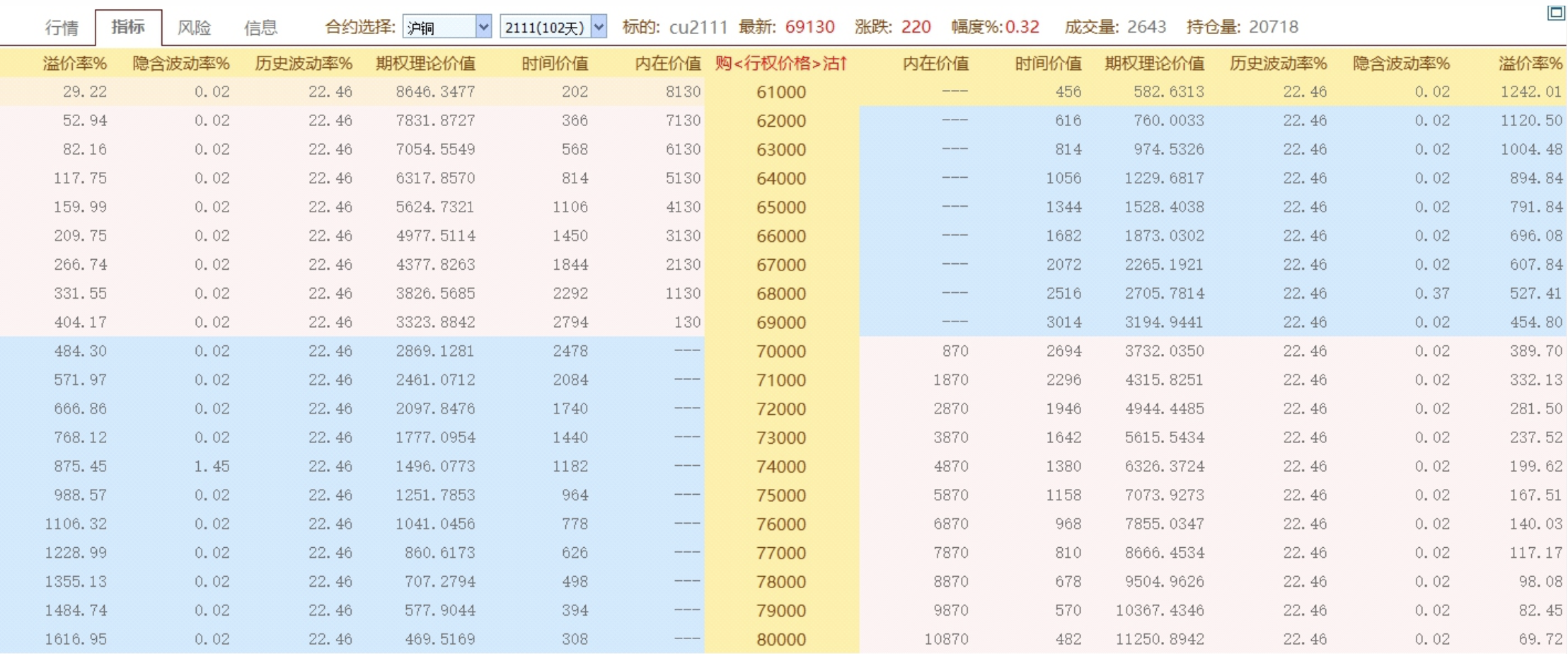Image resolution: width=1568 pixels, height=654 pixels.
Task: Click the put-side 内在价值 header
Action: click(x=935, y=62)
